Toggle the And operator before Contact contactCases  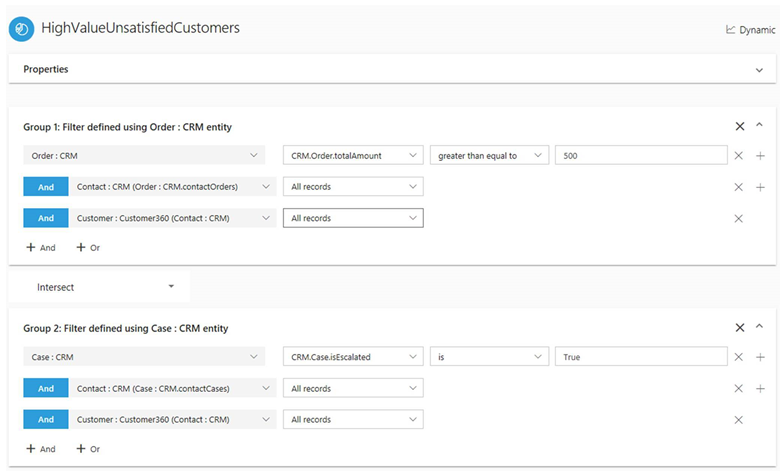(x=46, y=388)
